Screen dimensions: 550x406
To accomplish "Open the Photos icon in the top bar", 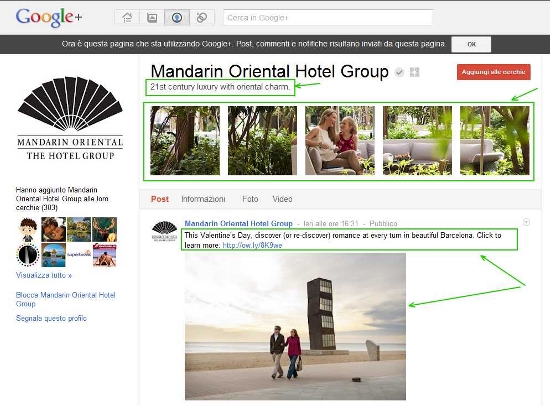I will 152,18.
